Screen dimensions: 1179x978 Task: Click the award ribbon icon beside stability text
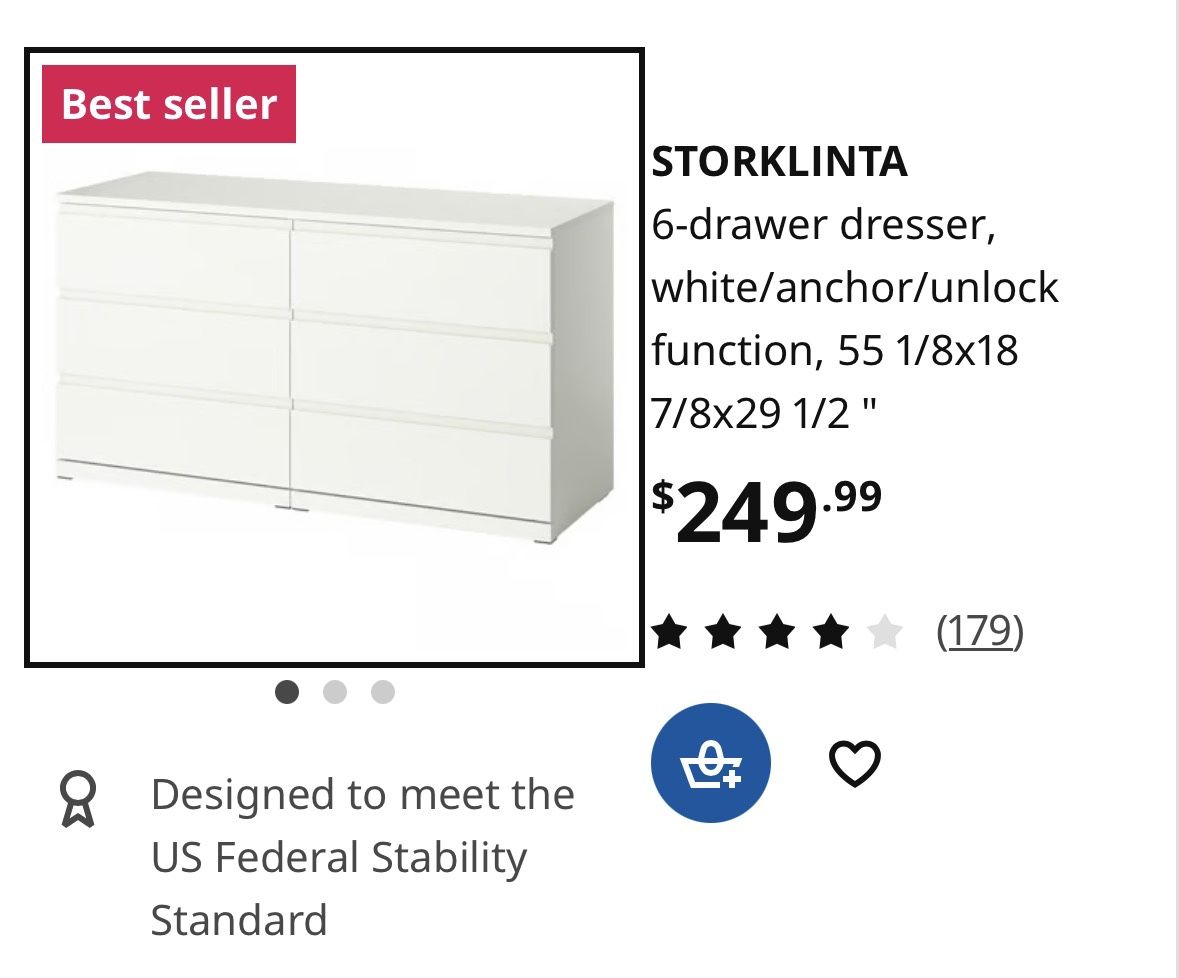pyautogui.click(x=77, y=800)
